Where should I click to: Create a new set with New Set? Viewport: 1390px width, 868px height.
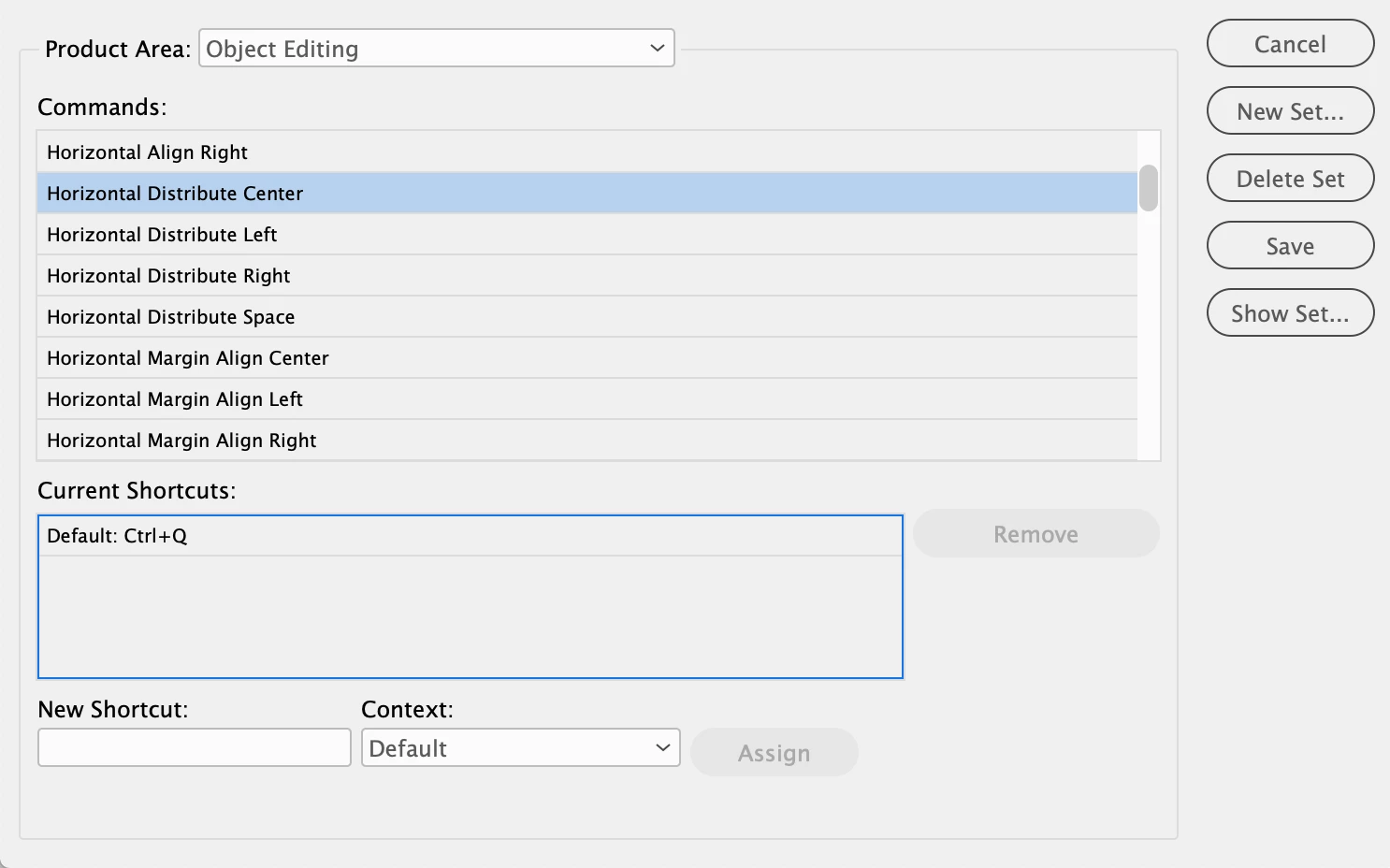1290,111
